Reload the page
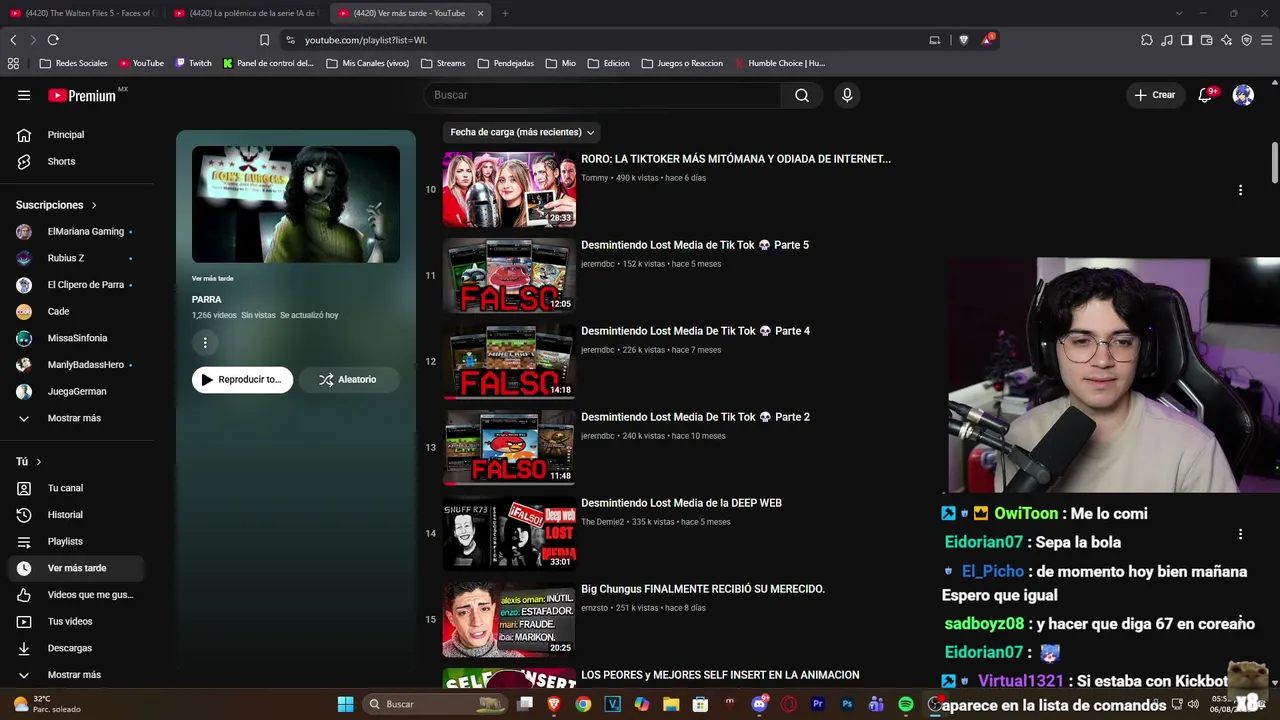This screenshot has width=1280, height=720. (53, 40)
